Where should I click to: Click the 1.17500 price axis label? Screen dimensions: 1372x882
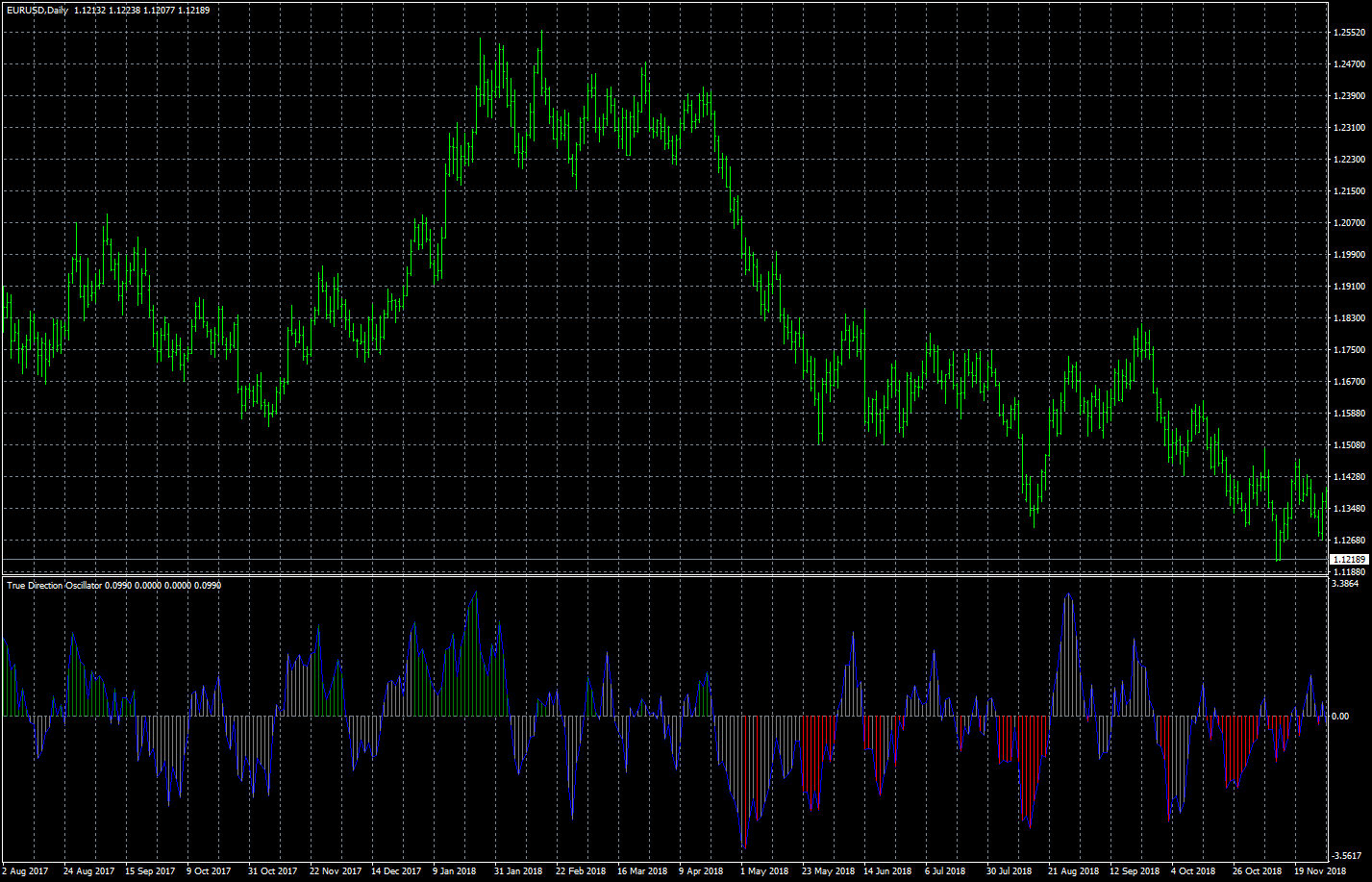tap(1350, 349)
